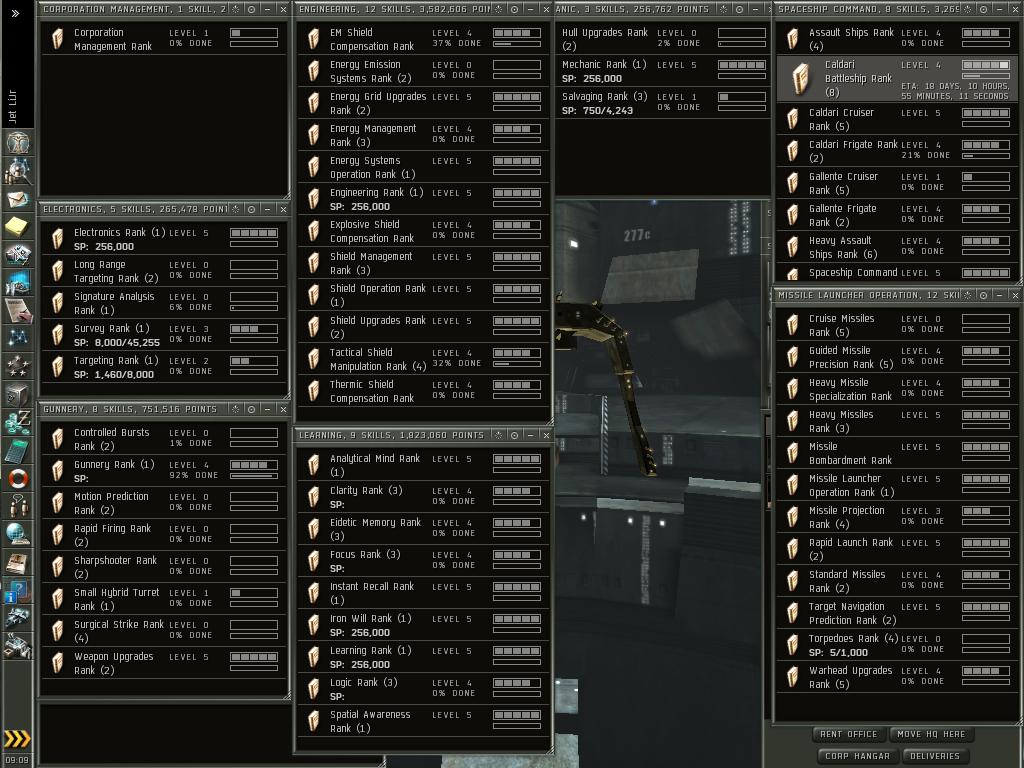
Task: Open the yellow Notepad icon
Action: [18, 227]
